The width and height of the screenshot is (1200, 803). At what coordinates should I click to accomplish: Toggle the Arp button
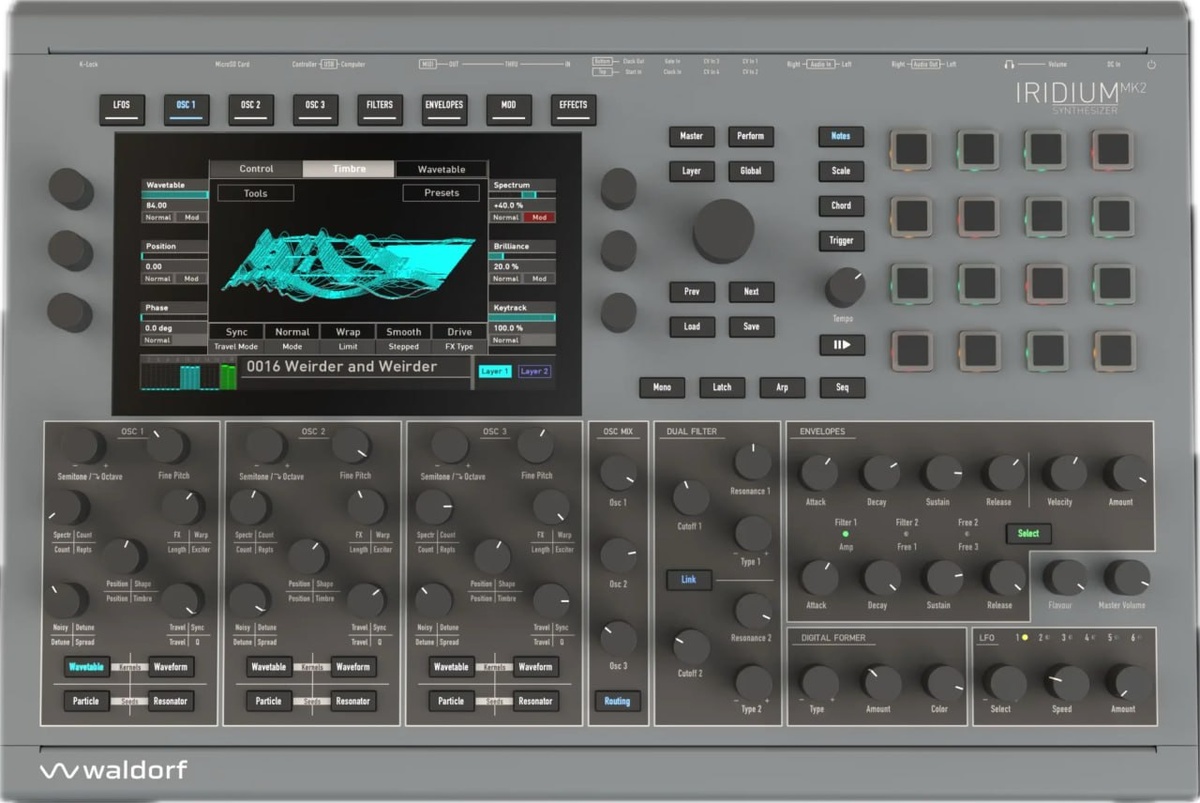tap(782, 387)
